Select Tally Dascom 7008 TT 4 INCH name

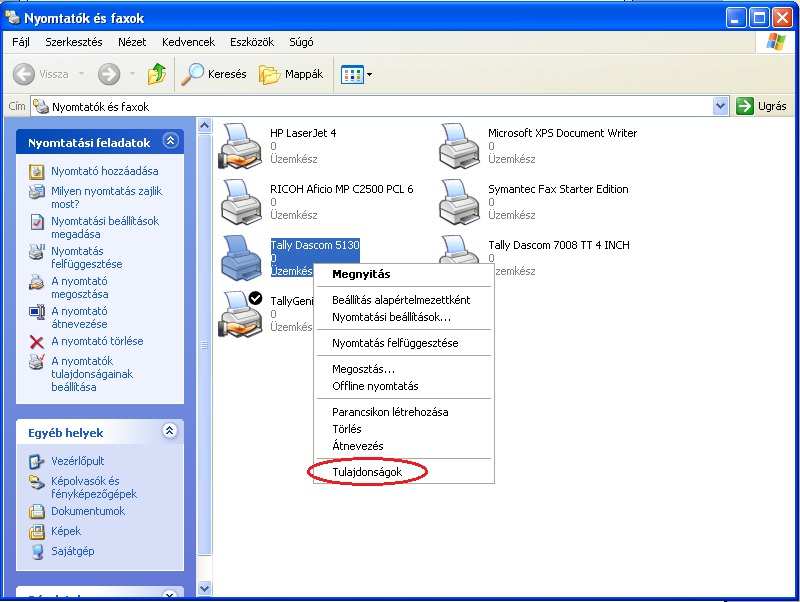559,245
